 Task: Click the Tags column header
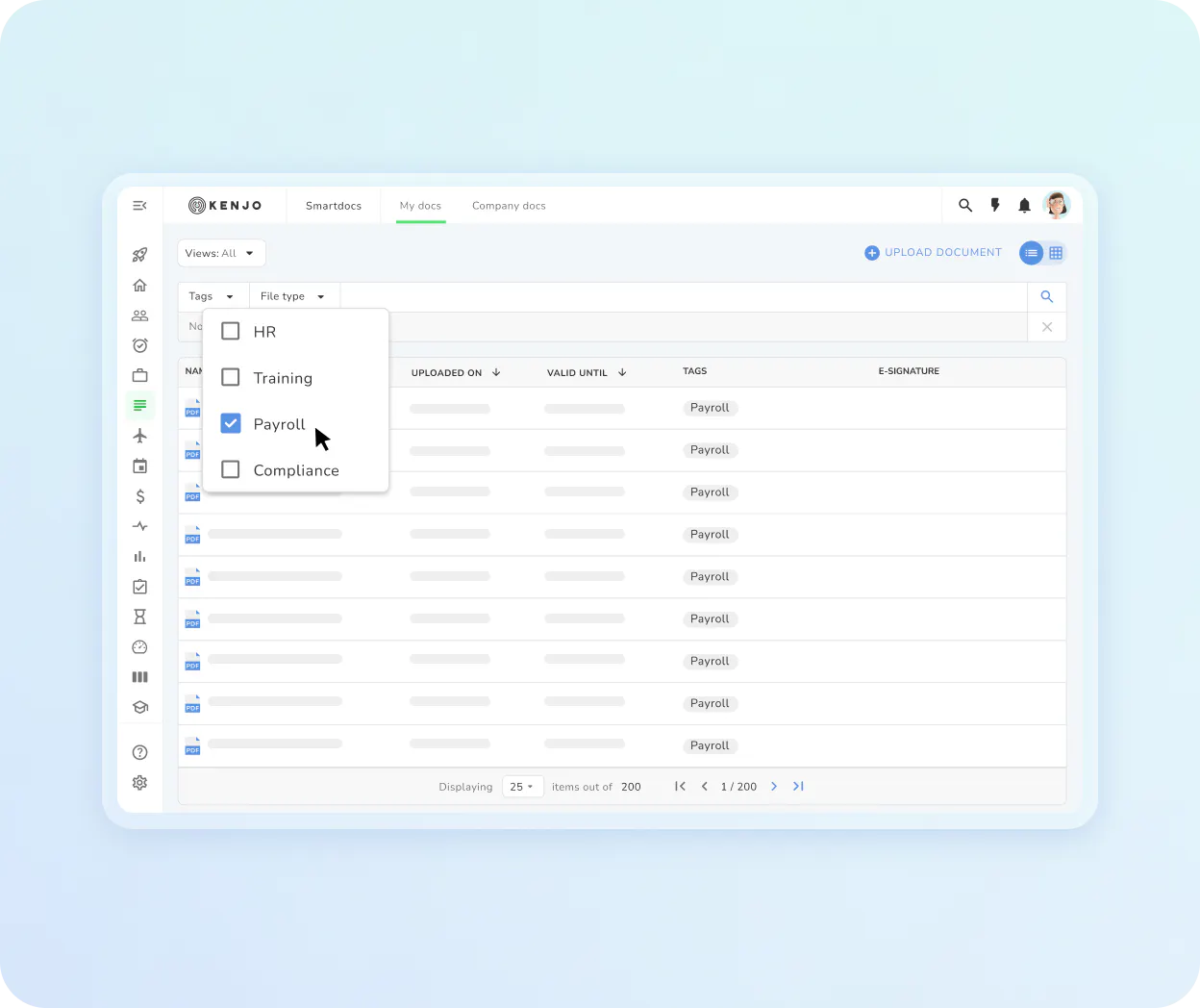[x=694, y=371]
